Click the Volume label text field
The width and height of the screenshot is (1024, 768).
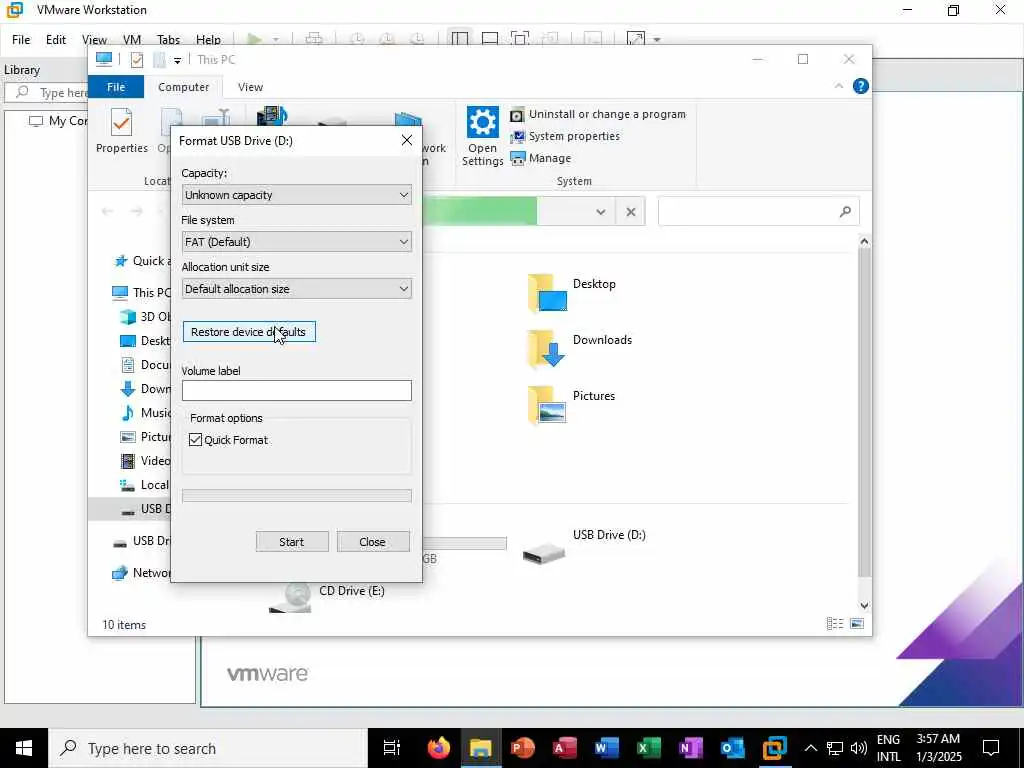pos(296,391)
